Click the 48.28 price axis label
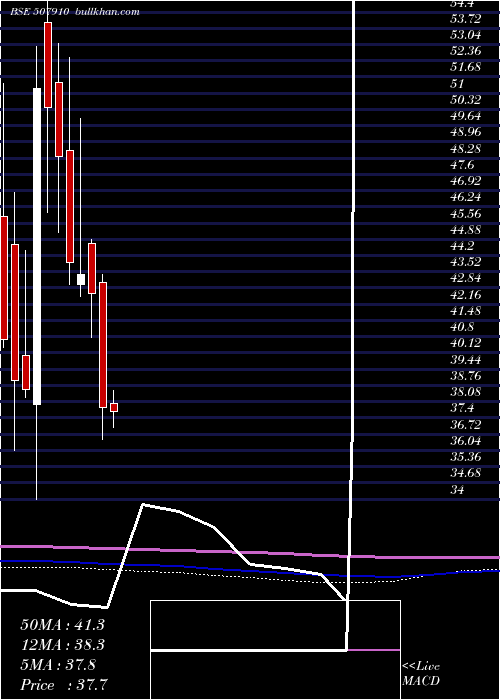The width and height of the screenshot is (500, 700). (466, 149)
